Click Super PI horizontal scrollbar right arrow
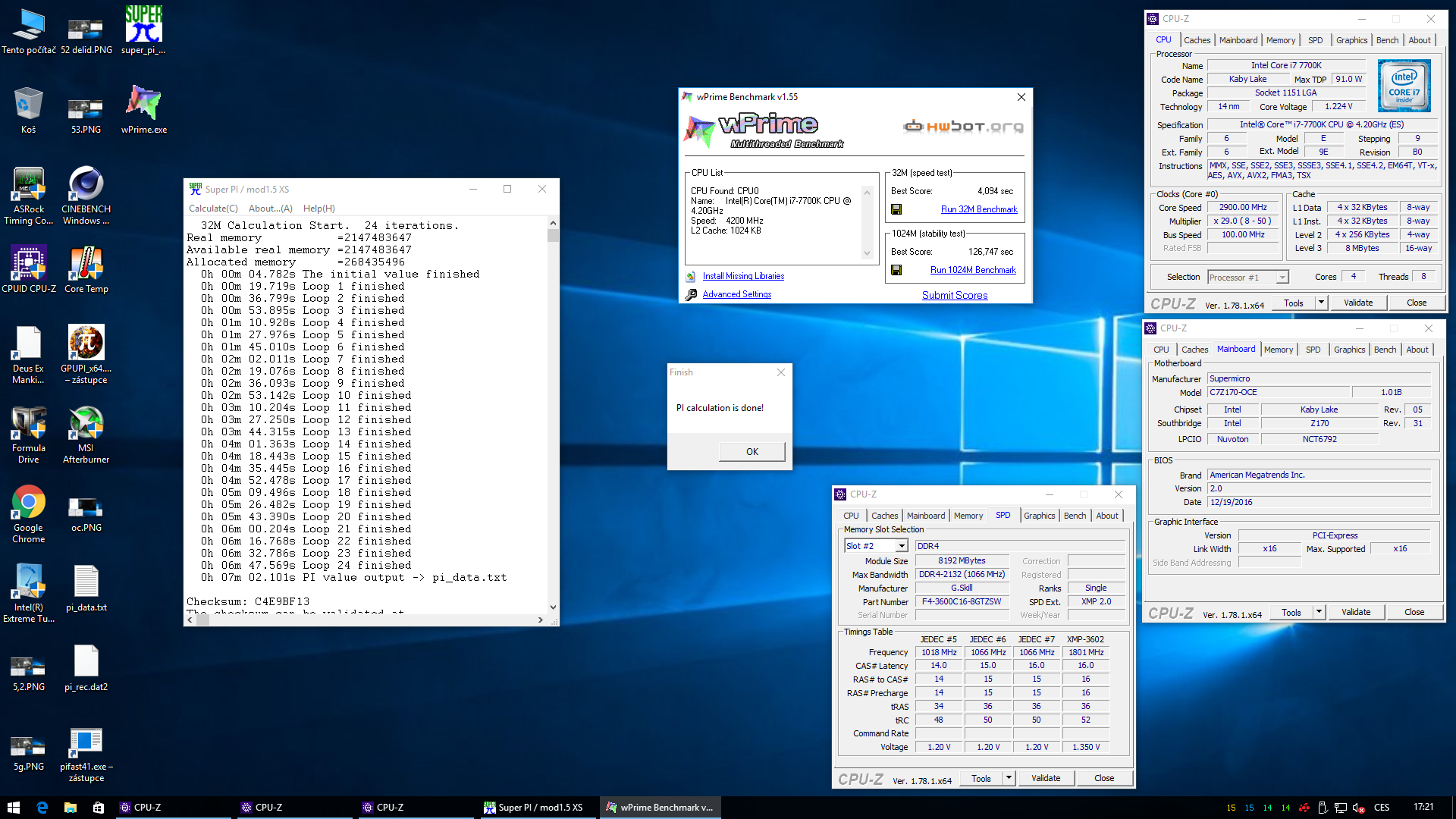This screenshot has width=1456, height=819. tap(540, 620)
